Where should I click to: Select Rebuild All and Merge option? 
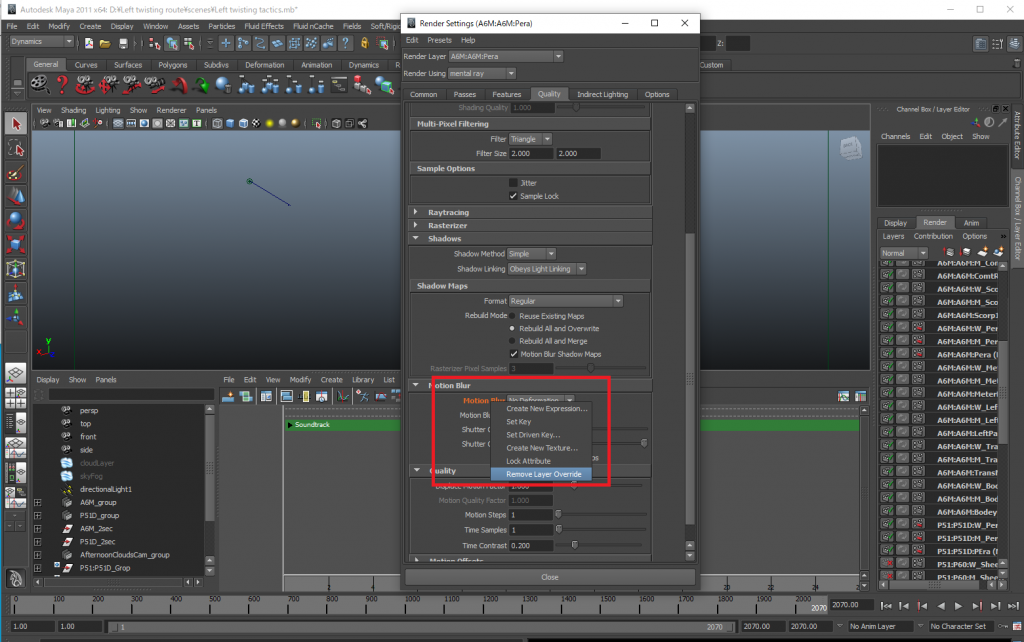(x=512, y=341)
